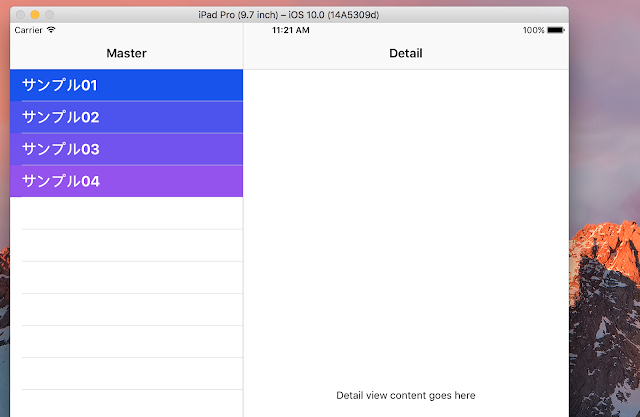Minimize the iPad Pro simulator window
The width and height of the screenshot is (640, 417).
coord(35,15)
